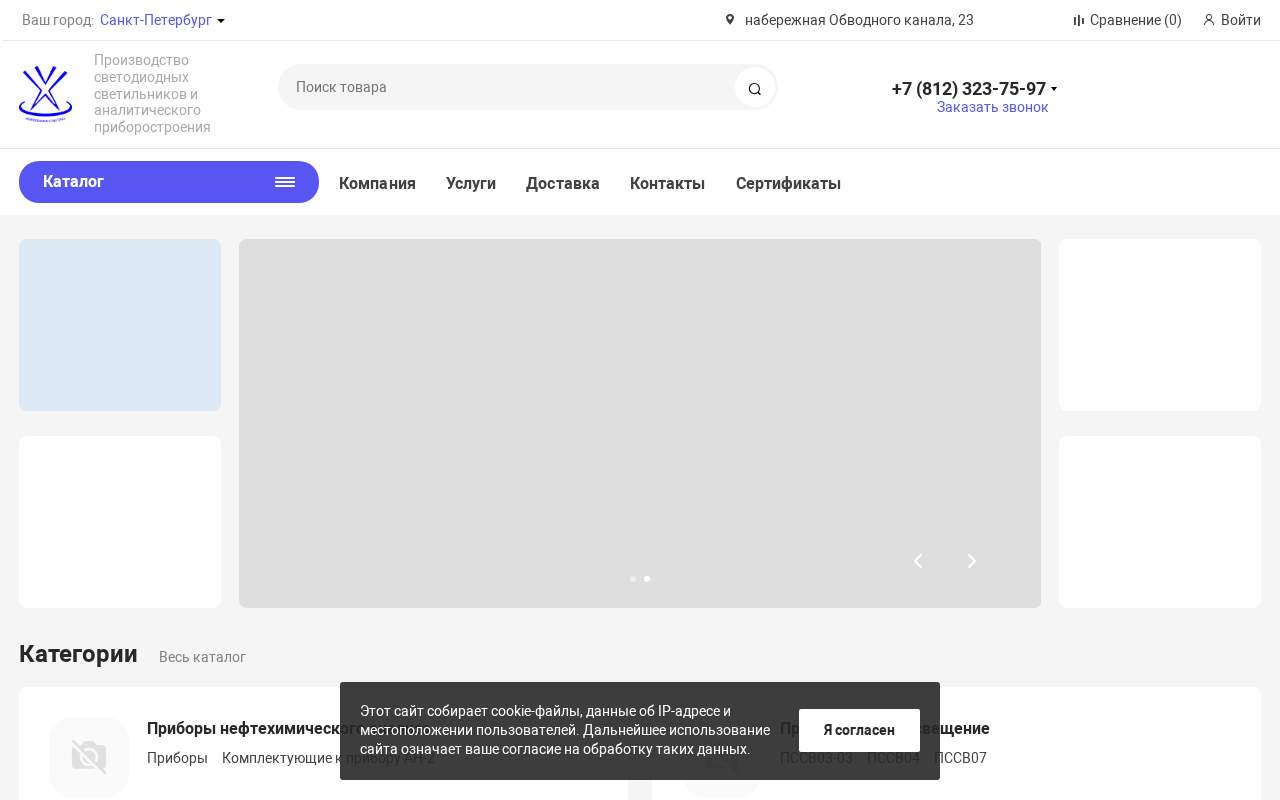Viewport: 1280px width, 800px height.
Task: Open the comparison list via its bars icon
Action: click(x=1079, y=20)
